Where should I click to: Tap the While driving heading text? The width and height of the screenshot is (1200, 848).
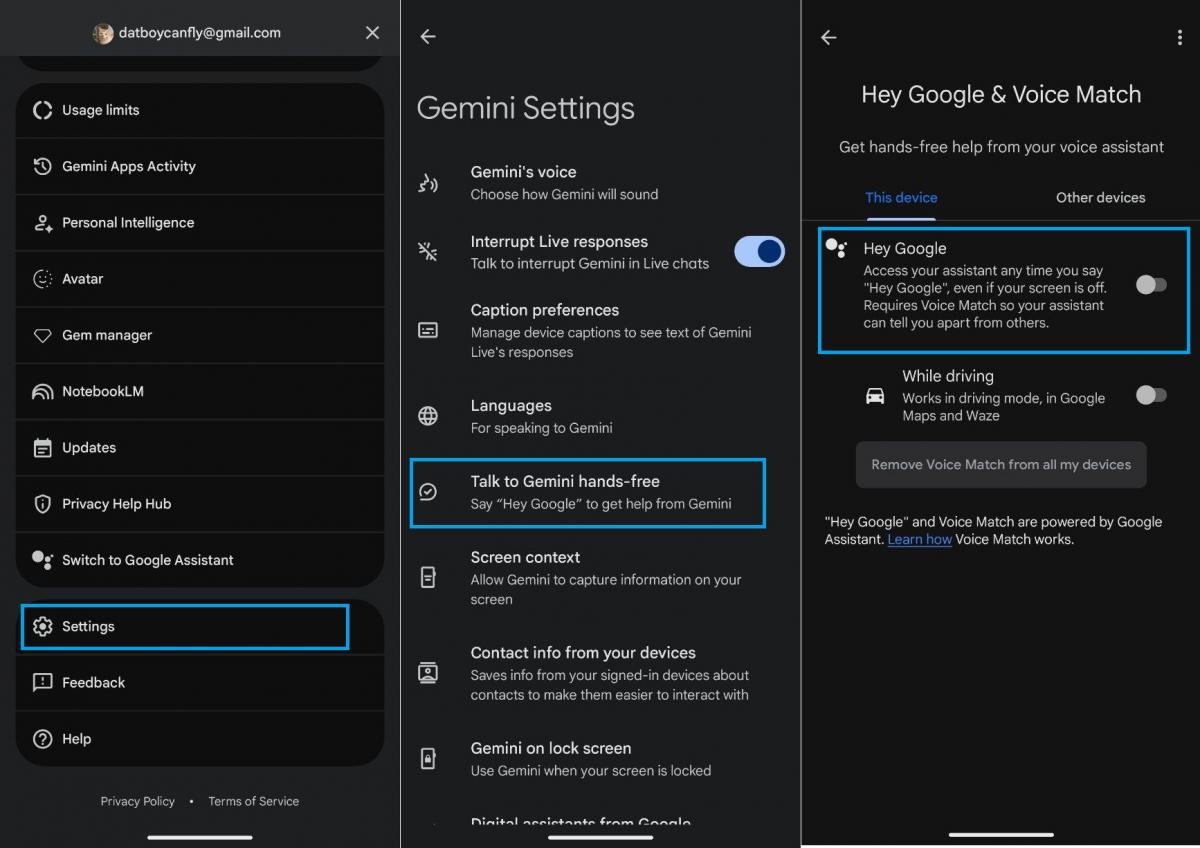[948, 376]
